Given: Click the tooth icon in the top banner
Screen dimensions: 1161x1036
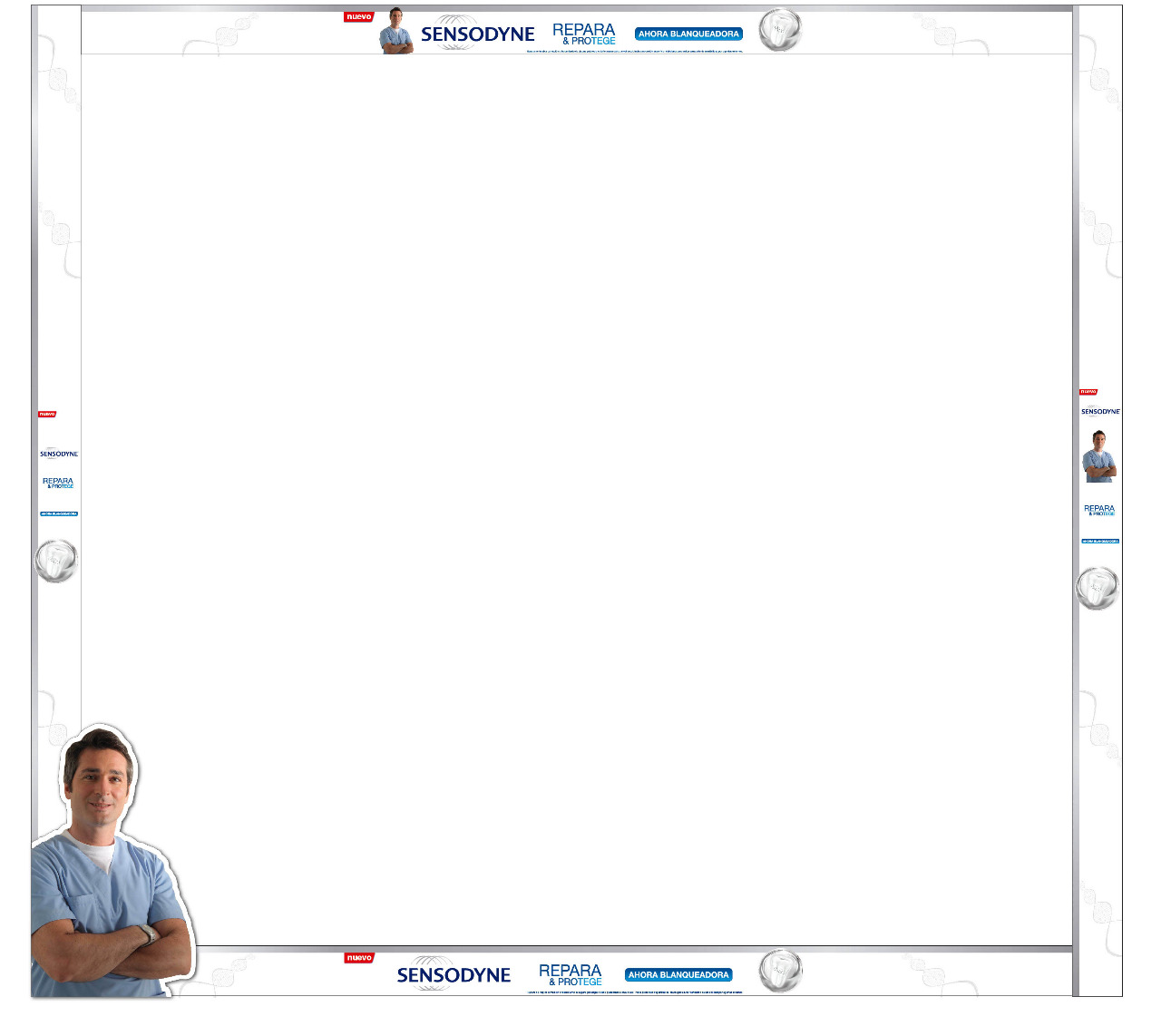Looking at the screenshot, I should pyautogui.click(x=780, y=30).
